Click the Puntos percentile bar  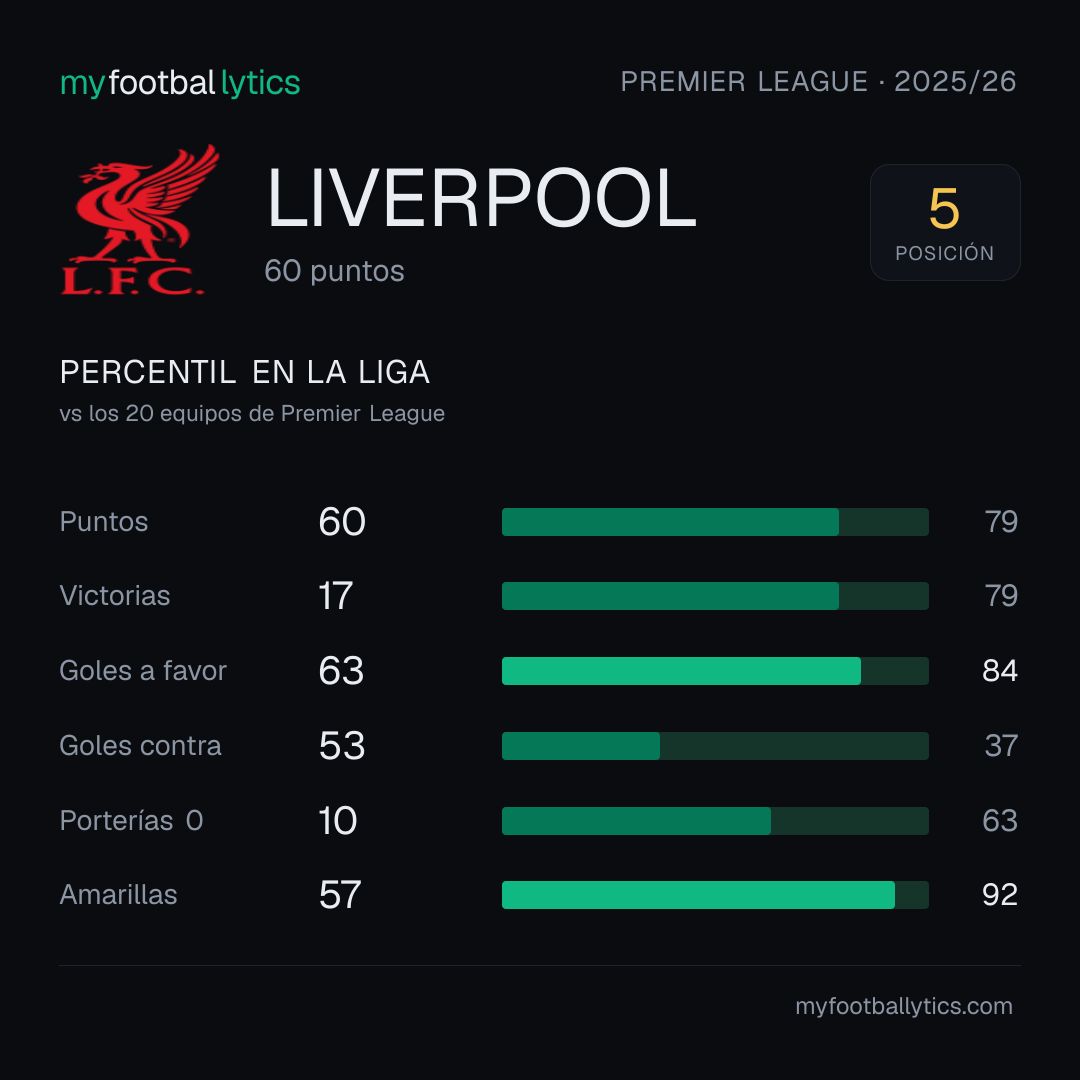pos(715,522)
